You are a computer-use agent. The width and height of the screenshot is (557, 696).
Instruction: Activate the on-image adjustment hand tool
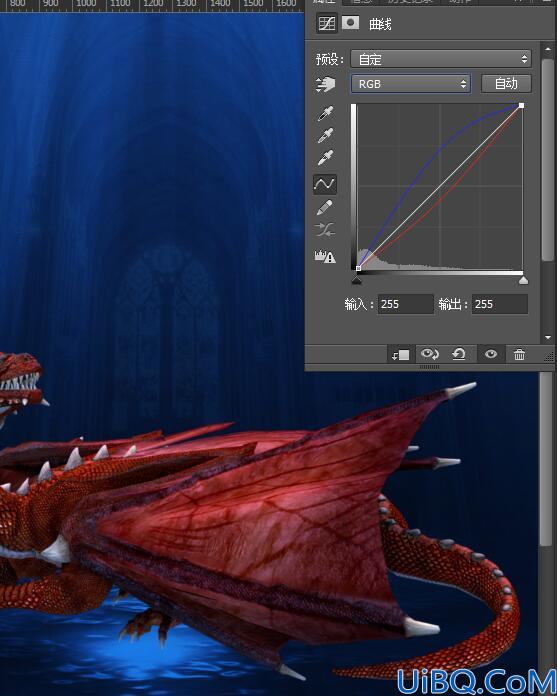325,84
